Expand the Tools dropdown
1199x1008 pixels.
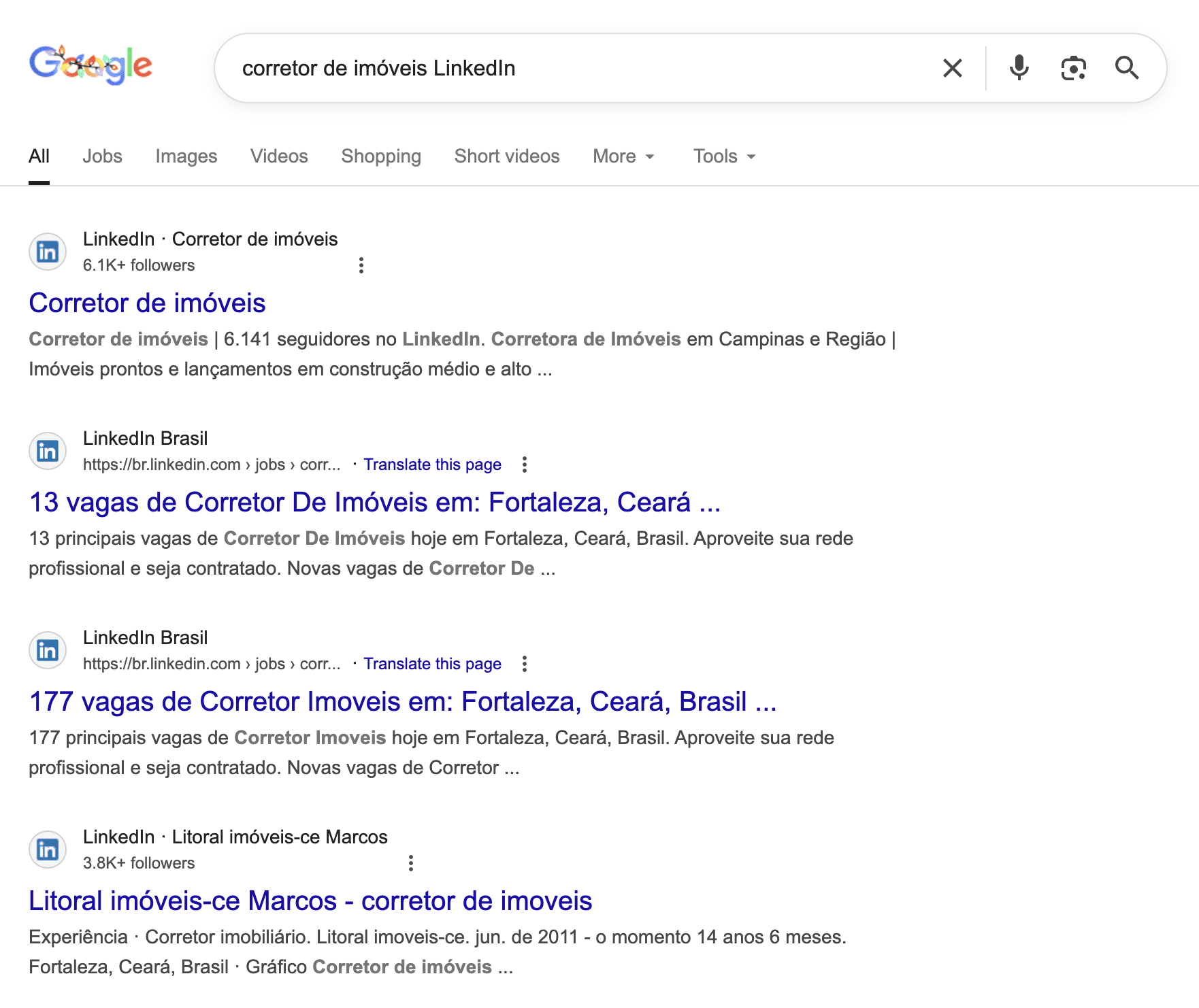coord(724,156)
